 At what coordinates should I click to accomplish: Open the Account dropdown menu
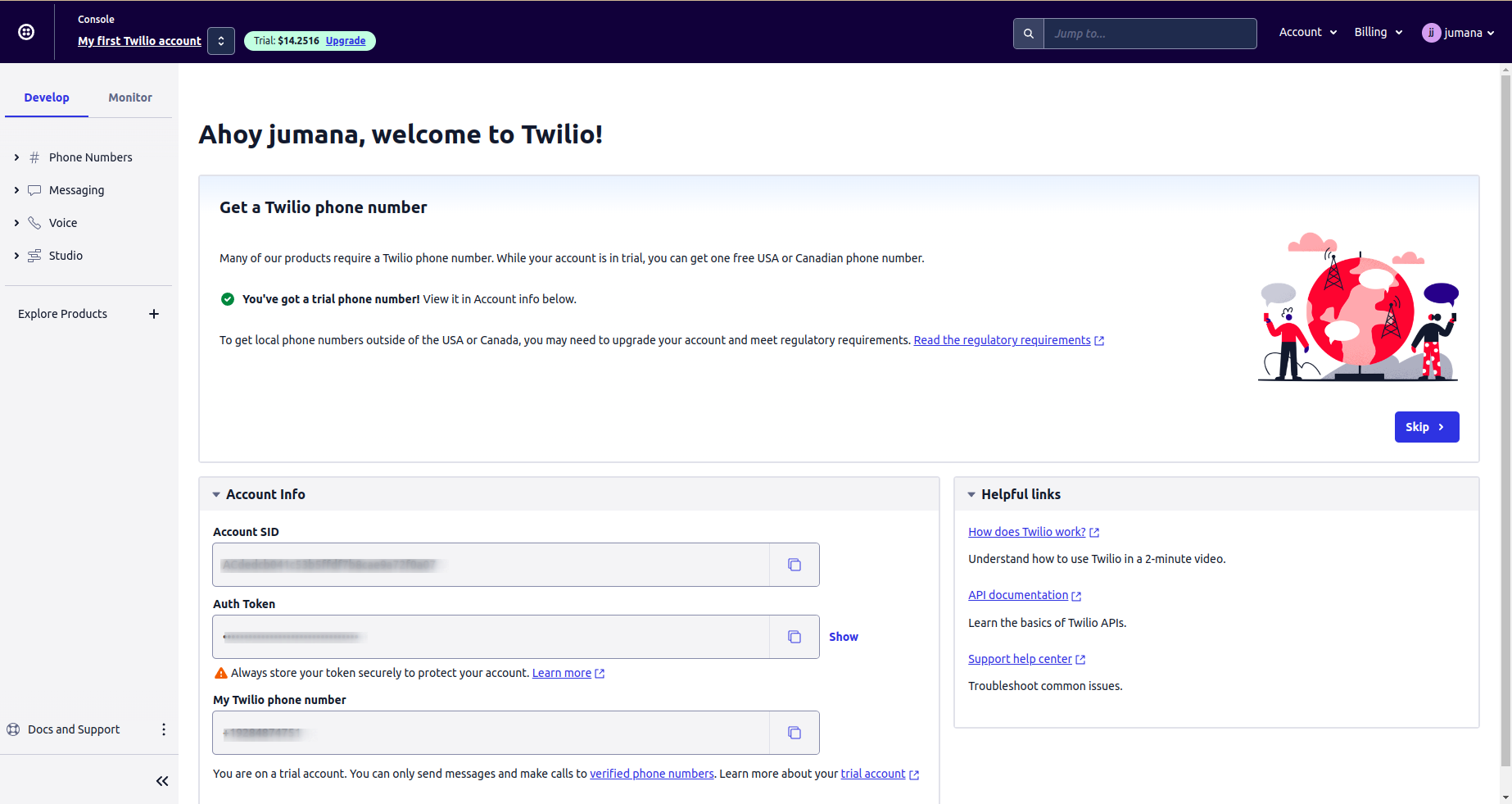pyautogui.click(x=1308, y=32)
